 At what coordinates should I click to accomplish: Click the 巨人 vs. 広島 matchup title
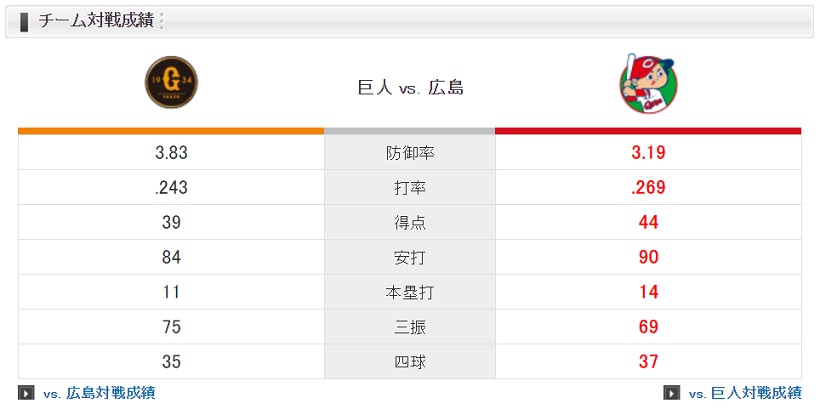click(x=410, y=88)
